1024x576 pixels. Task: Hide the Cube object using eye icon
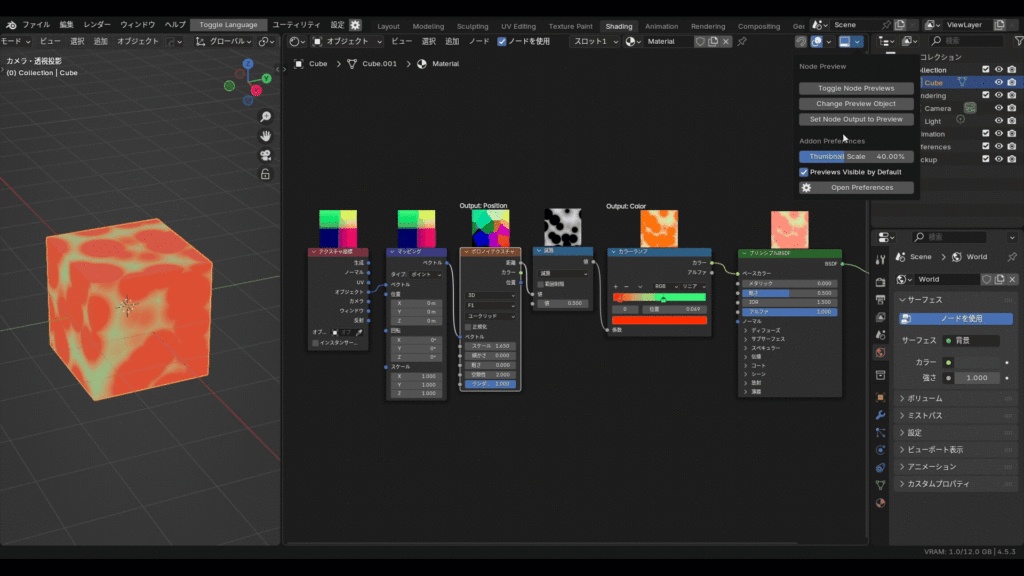(x=998, y=83)
